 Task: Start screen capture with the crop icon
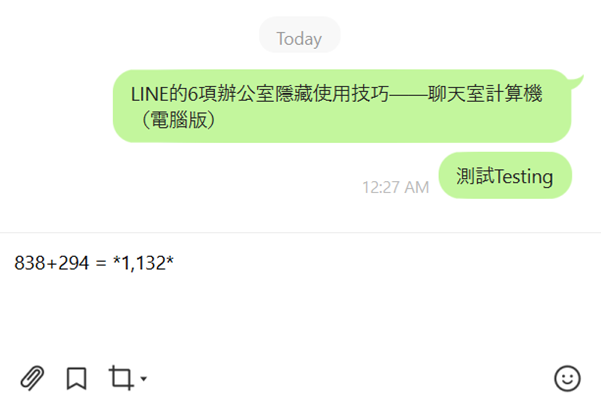[x=122, y=378]
